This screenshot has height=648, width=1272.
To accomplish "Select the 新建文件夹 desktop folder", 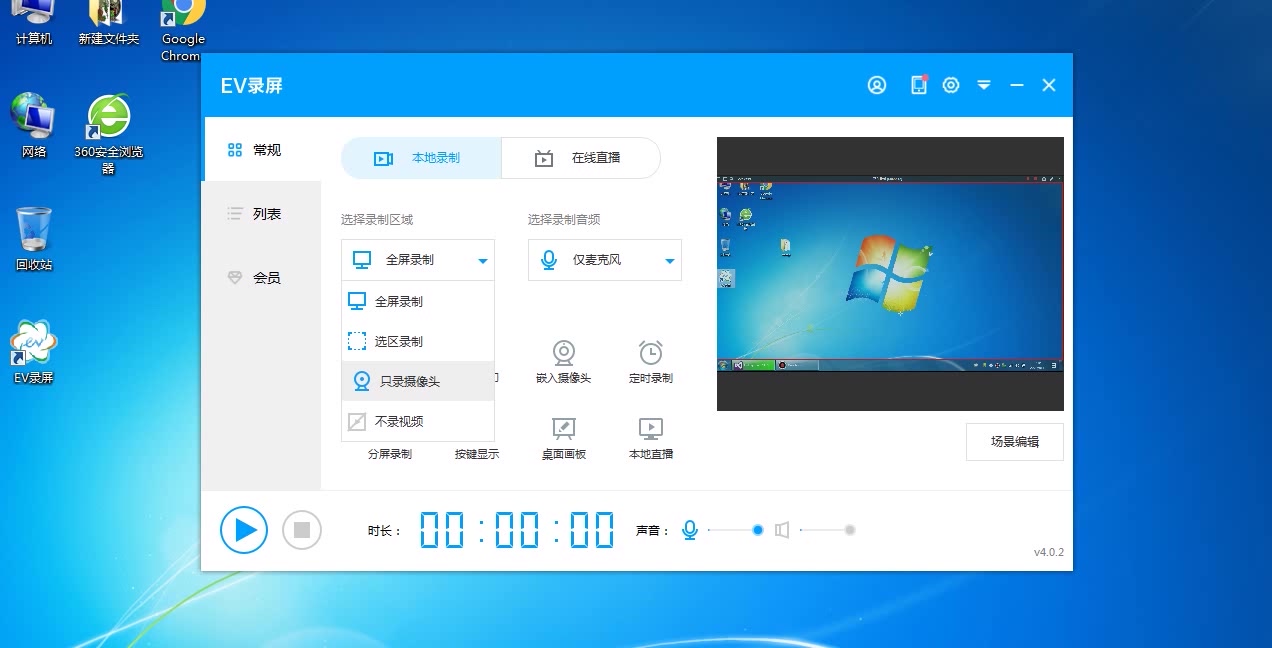I will coord(109,22).
